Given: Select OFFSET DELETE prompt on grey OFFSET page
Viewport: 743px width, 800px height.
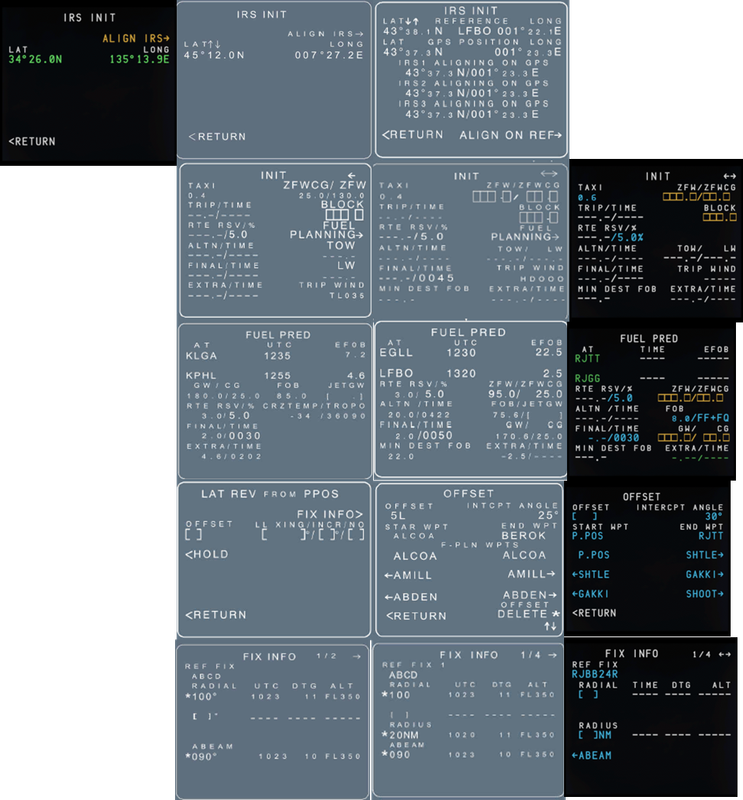Looking at the screenshot, I should [528, 611].
